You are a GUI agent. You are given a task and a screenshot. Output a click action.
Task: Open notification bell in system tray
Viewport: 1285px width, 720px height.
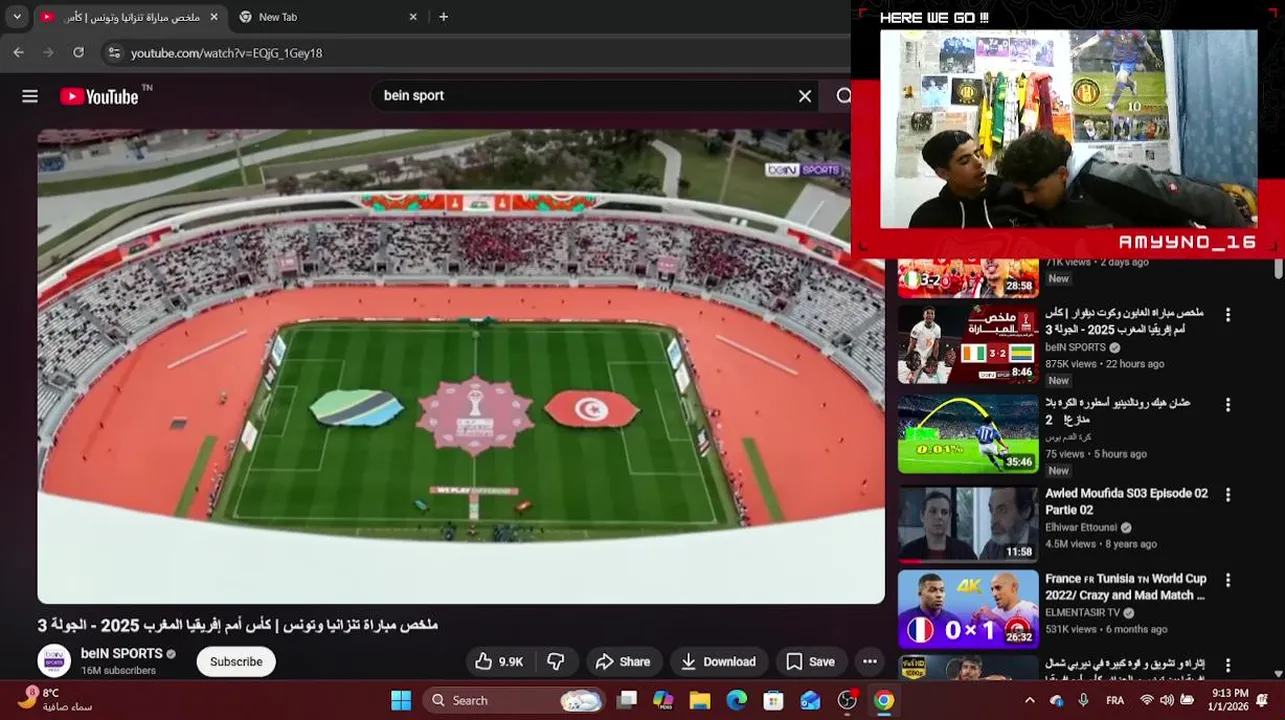click(x=1262, y=700)
